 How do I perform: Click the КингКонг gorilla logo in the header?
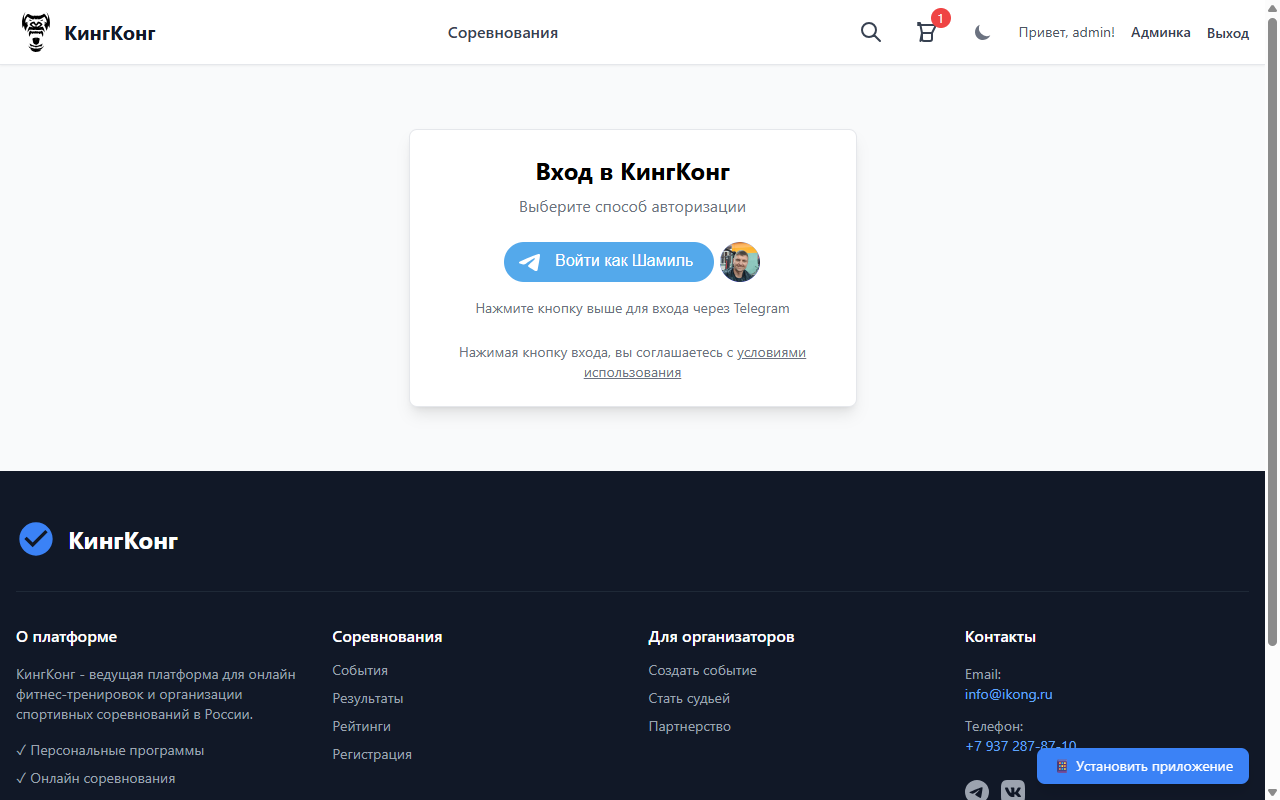(x=36, y=31)
